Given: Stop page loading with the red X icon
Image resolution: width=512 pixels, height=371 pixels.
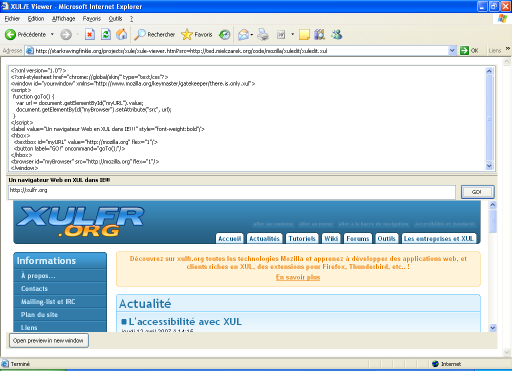Looking at the screenshot, I should (90, 34).
